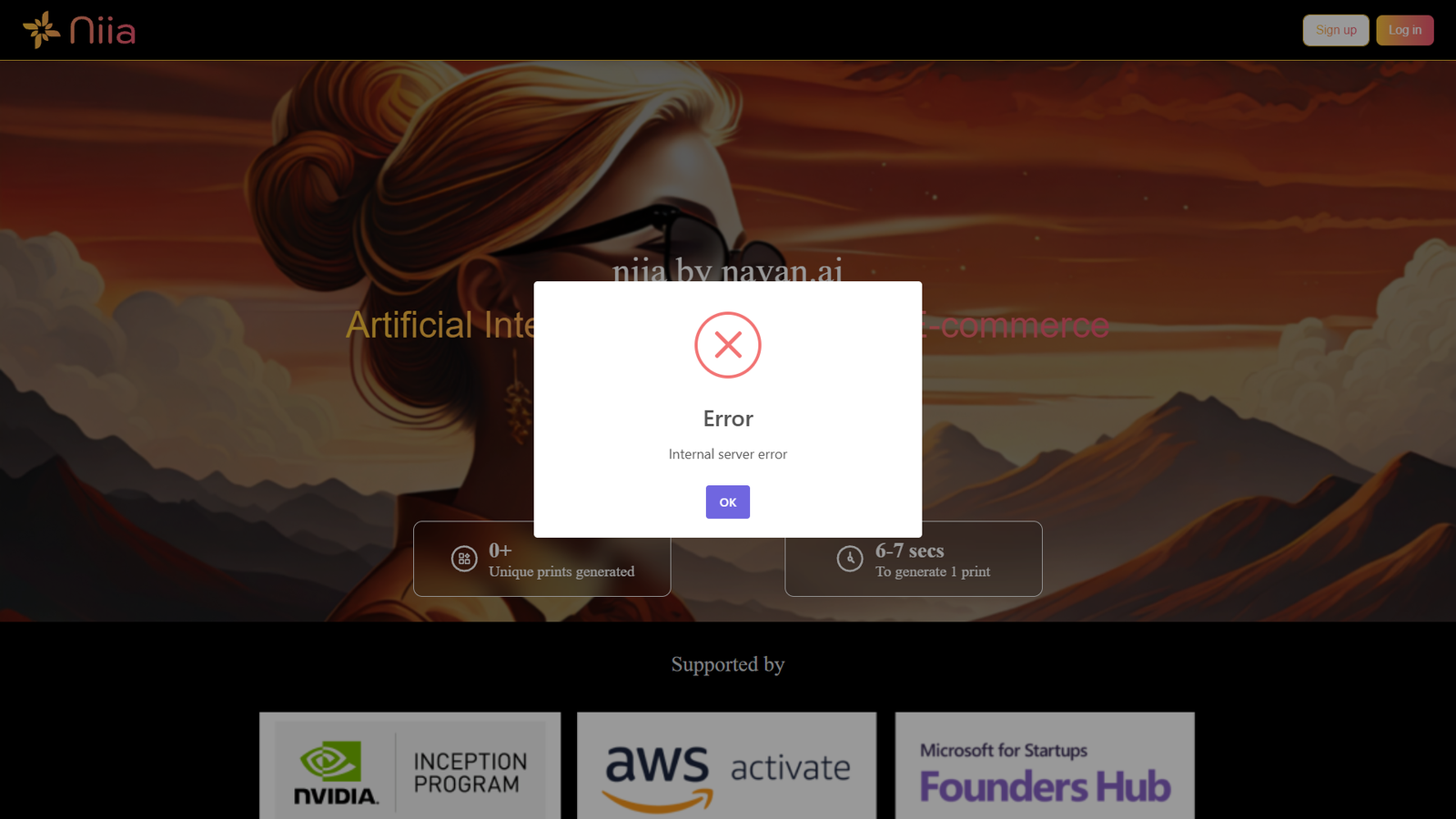
Task: Click the Artificial Intelligence headline text
Action: [440, 325]
